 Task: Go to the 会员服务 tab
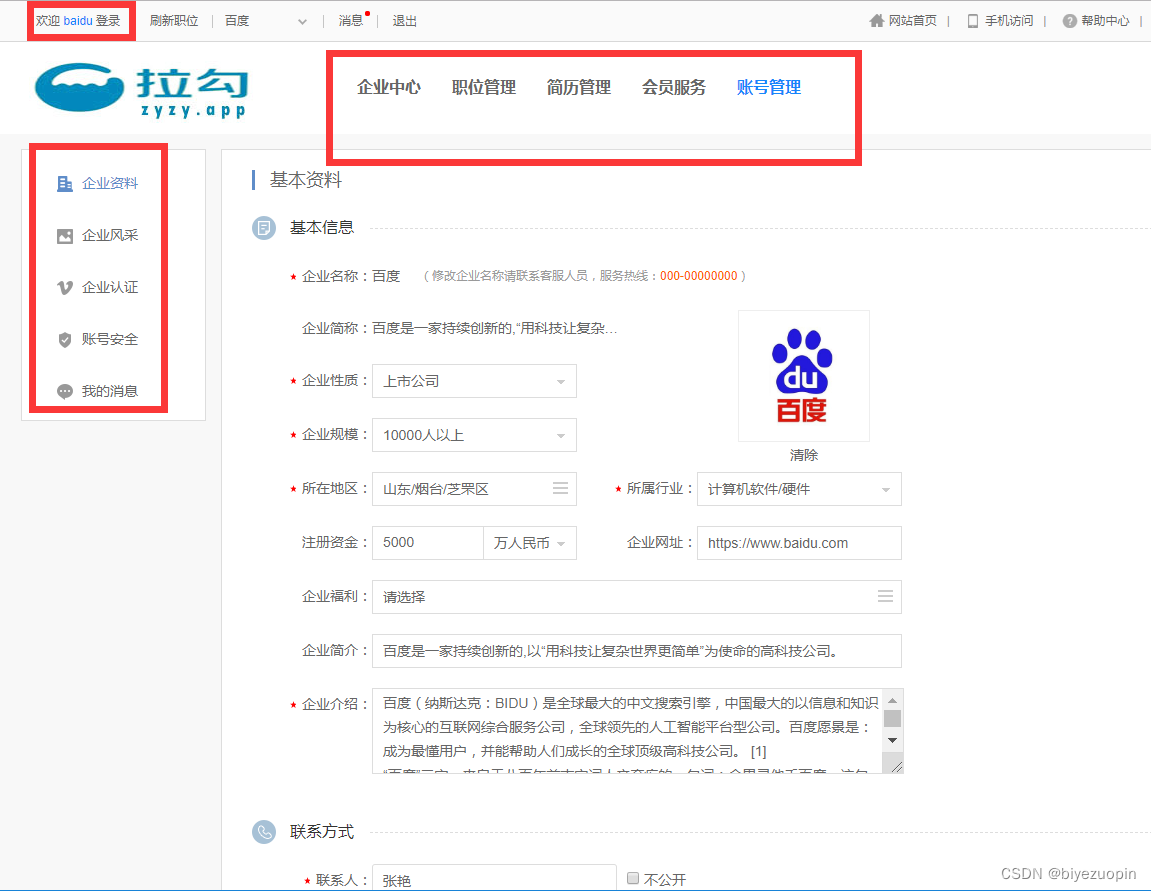(674, 87)
